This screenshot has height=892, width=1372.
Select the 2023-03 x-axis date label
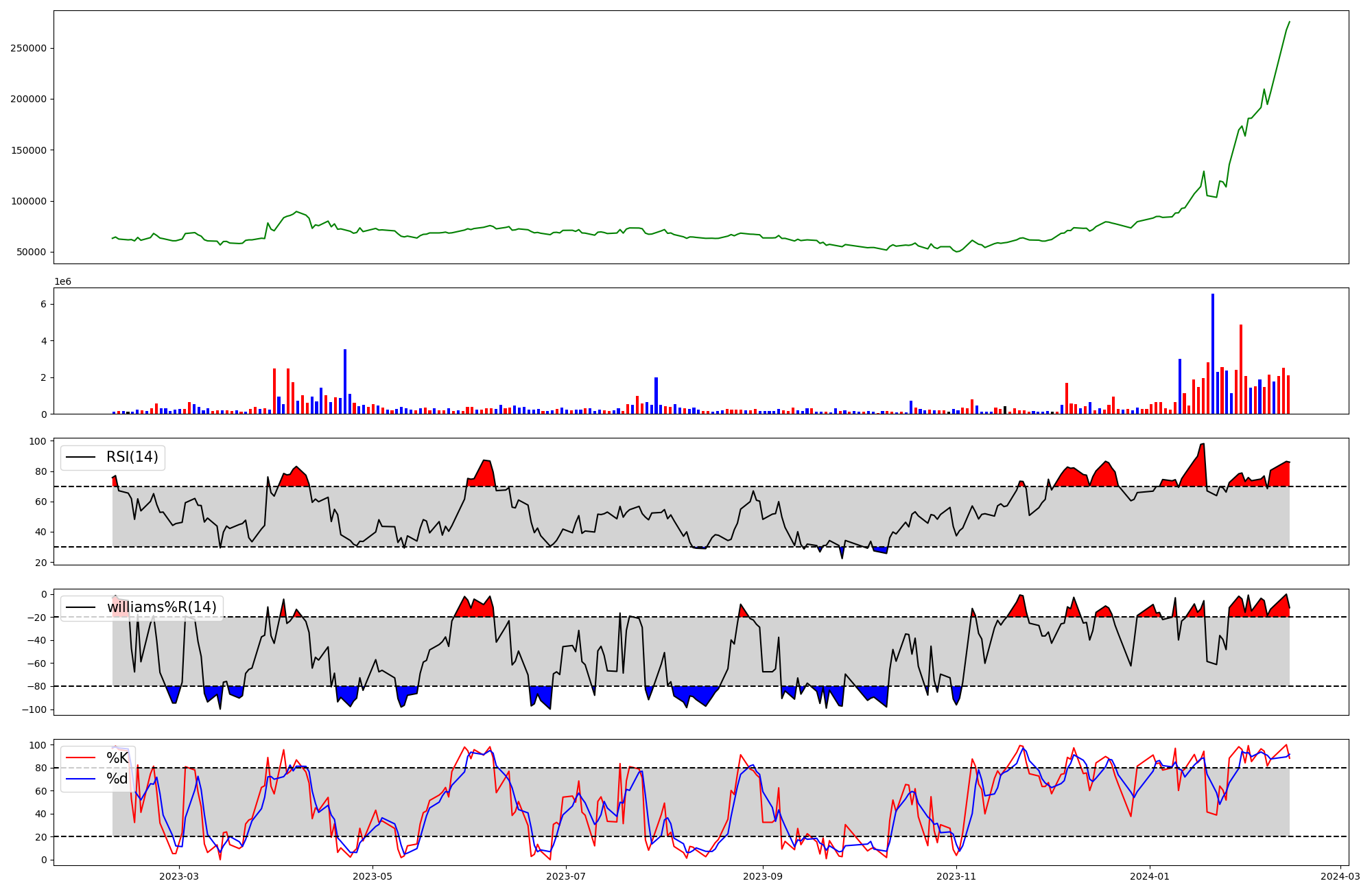pos(179,876)
